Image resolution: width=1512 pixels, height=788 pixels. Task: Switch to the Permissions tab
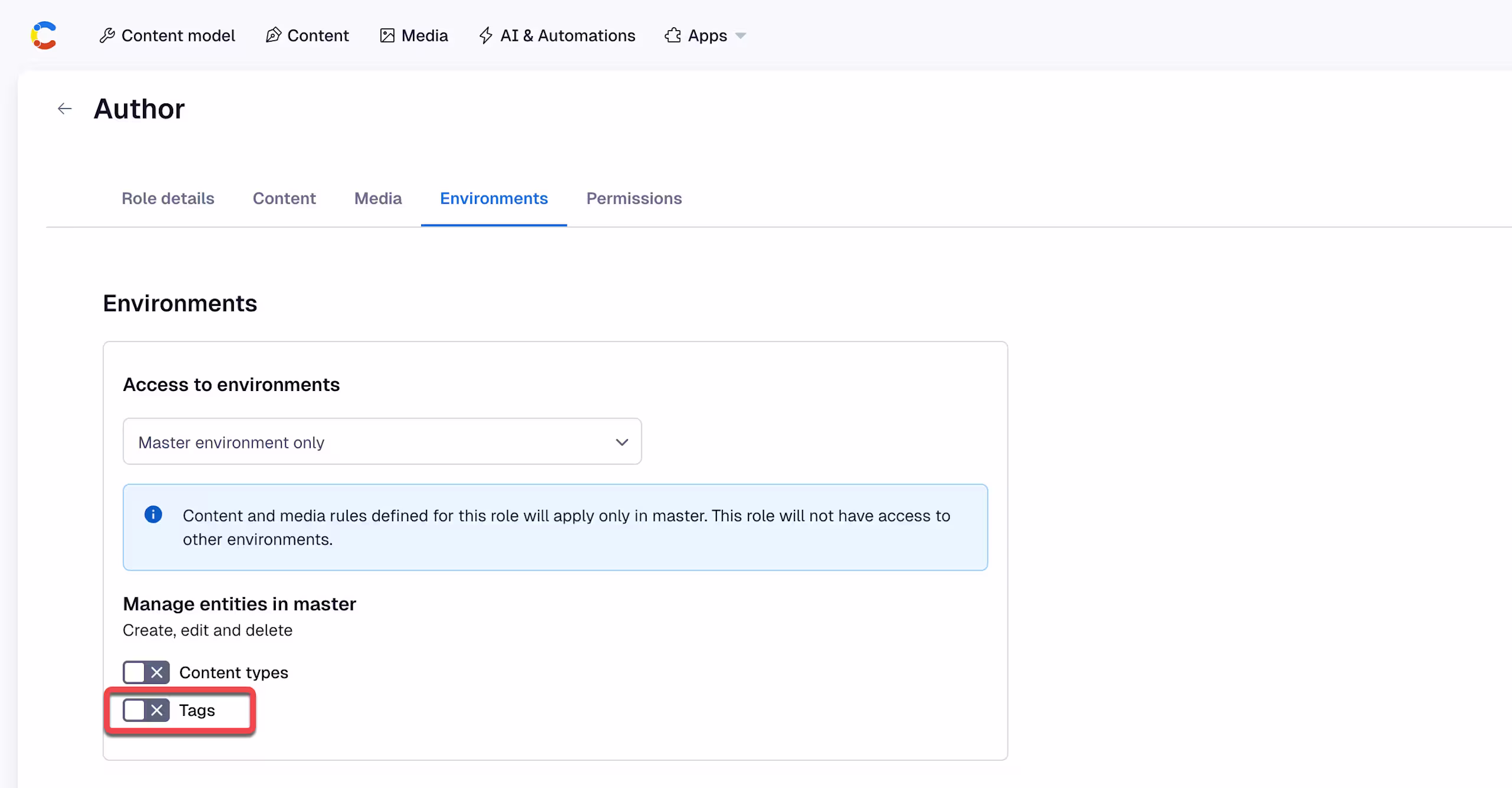tap(634, 198)
